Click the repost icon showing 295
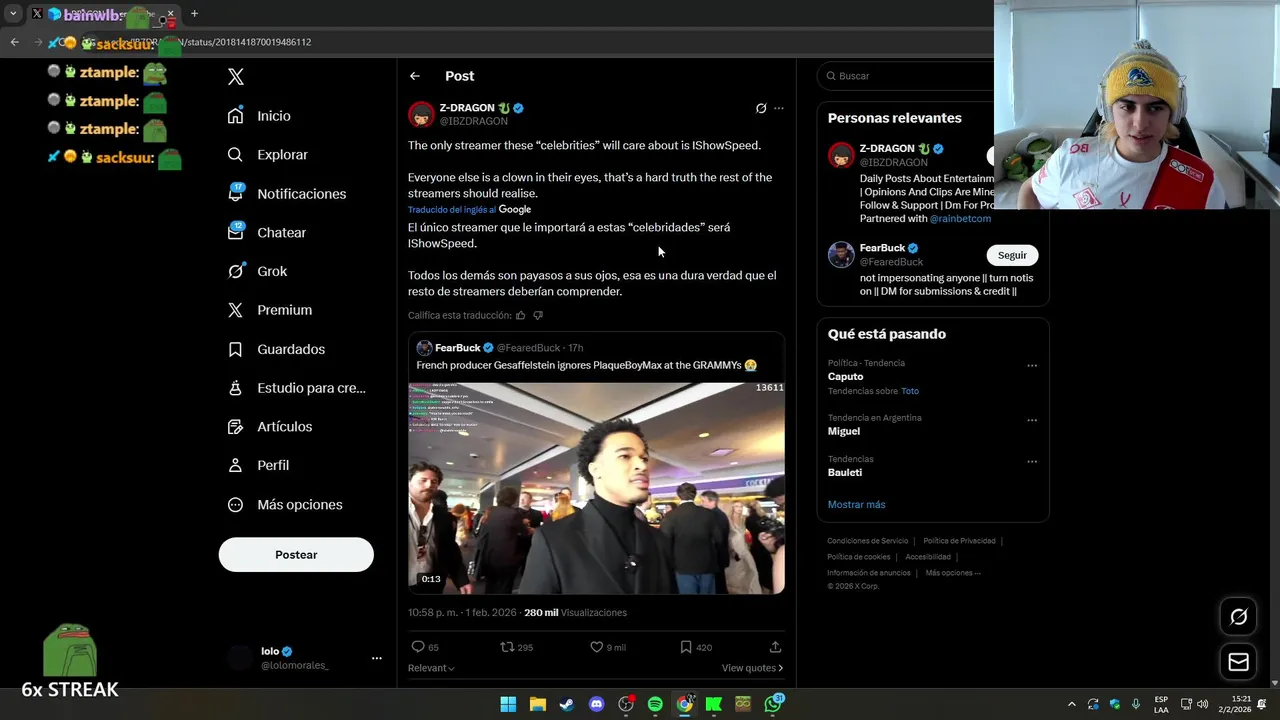 (507, 647)
